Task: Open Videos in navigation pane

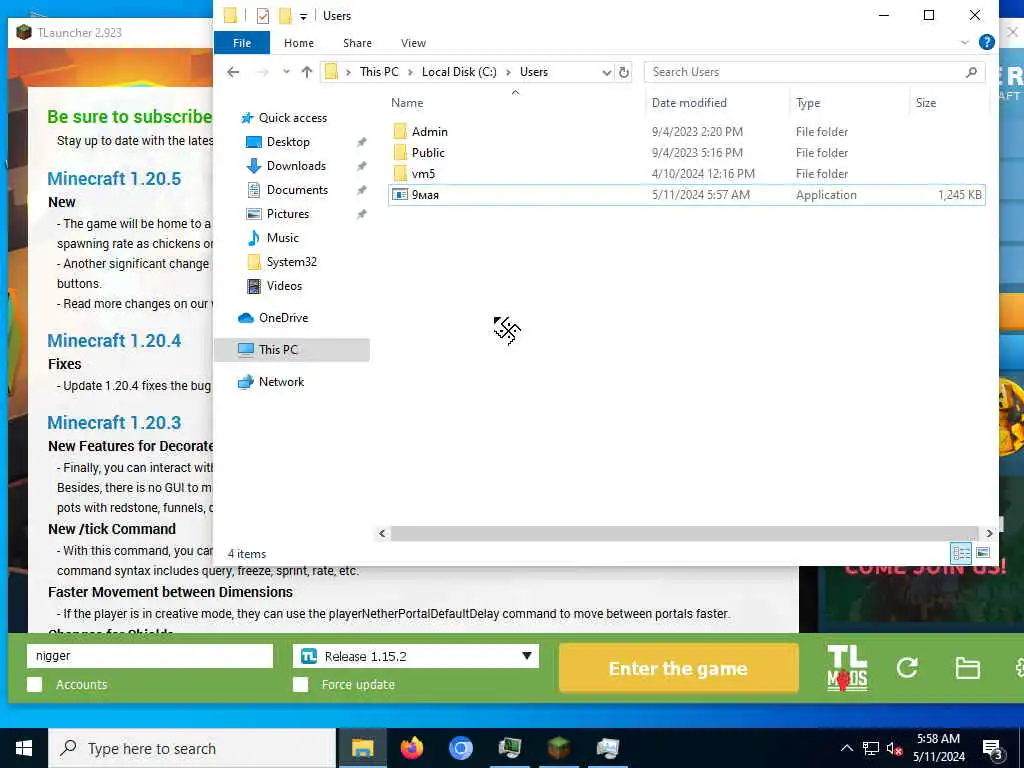Action: pyautogui.click(x=284, y=286)
